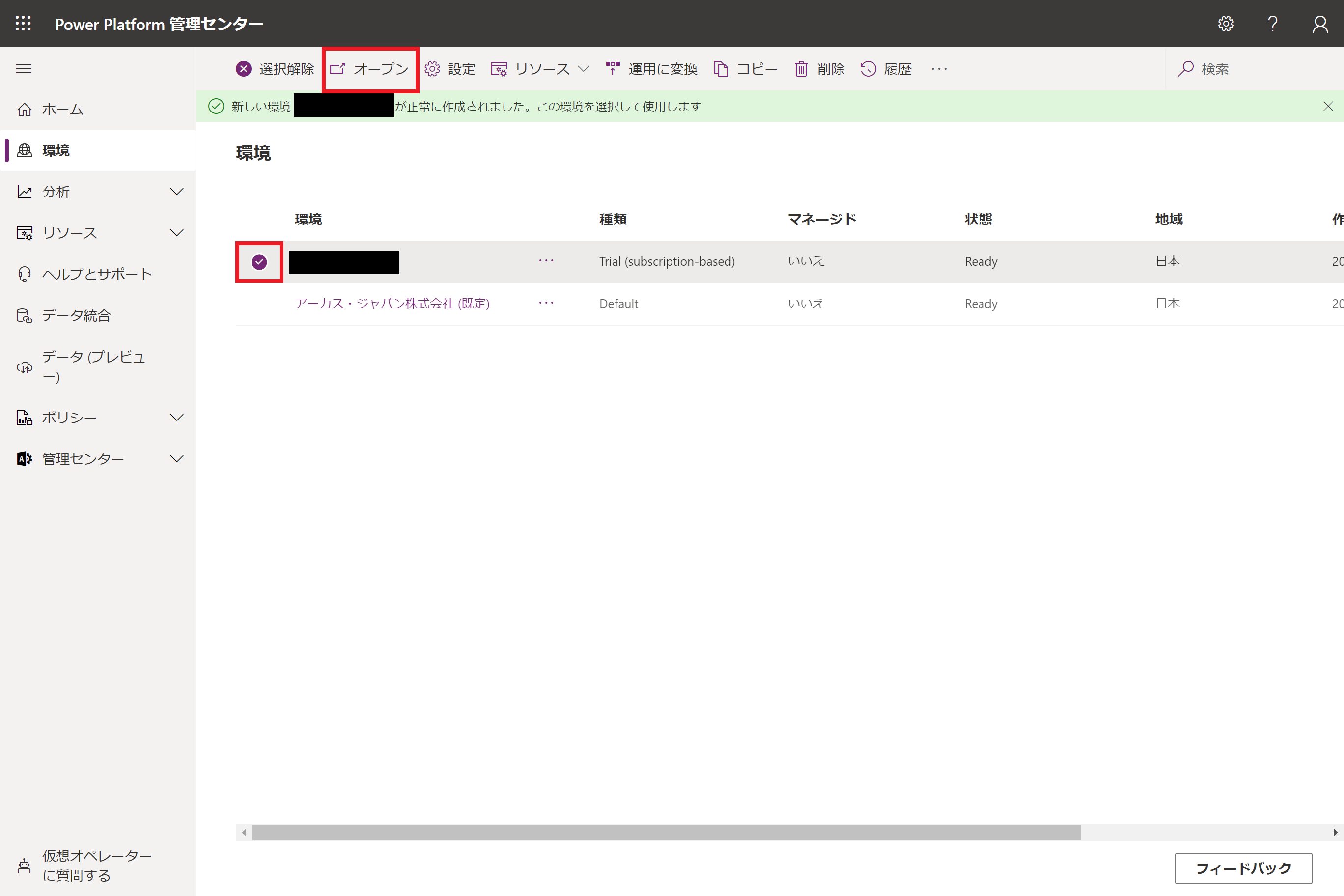Collapse the navigation with the hamburger icon
Image resolution: width=1344 pixels, height=896 pixels.
[x=24, y=69]
